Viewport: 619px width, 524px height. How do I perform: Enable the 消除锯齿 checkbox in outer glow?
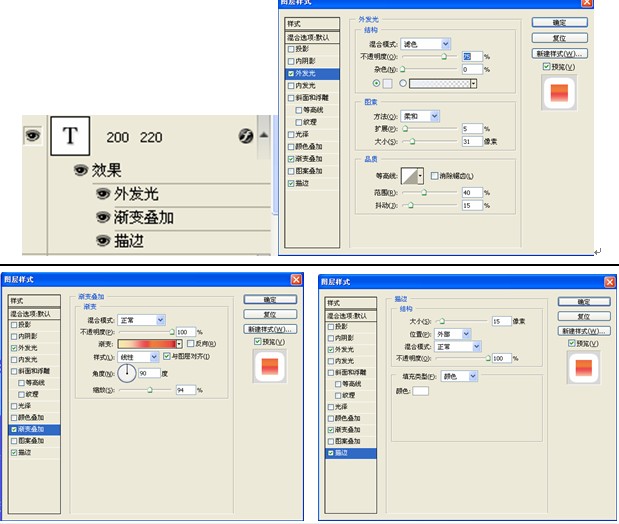(x=435, y=175)
